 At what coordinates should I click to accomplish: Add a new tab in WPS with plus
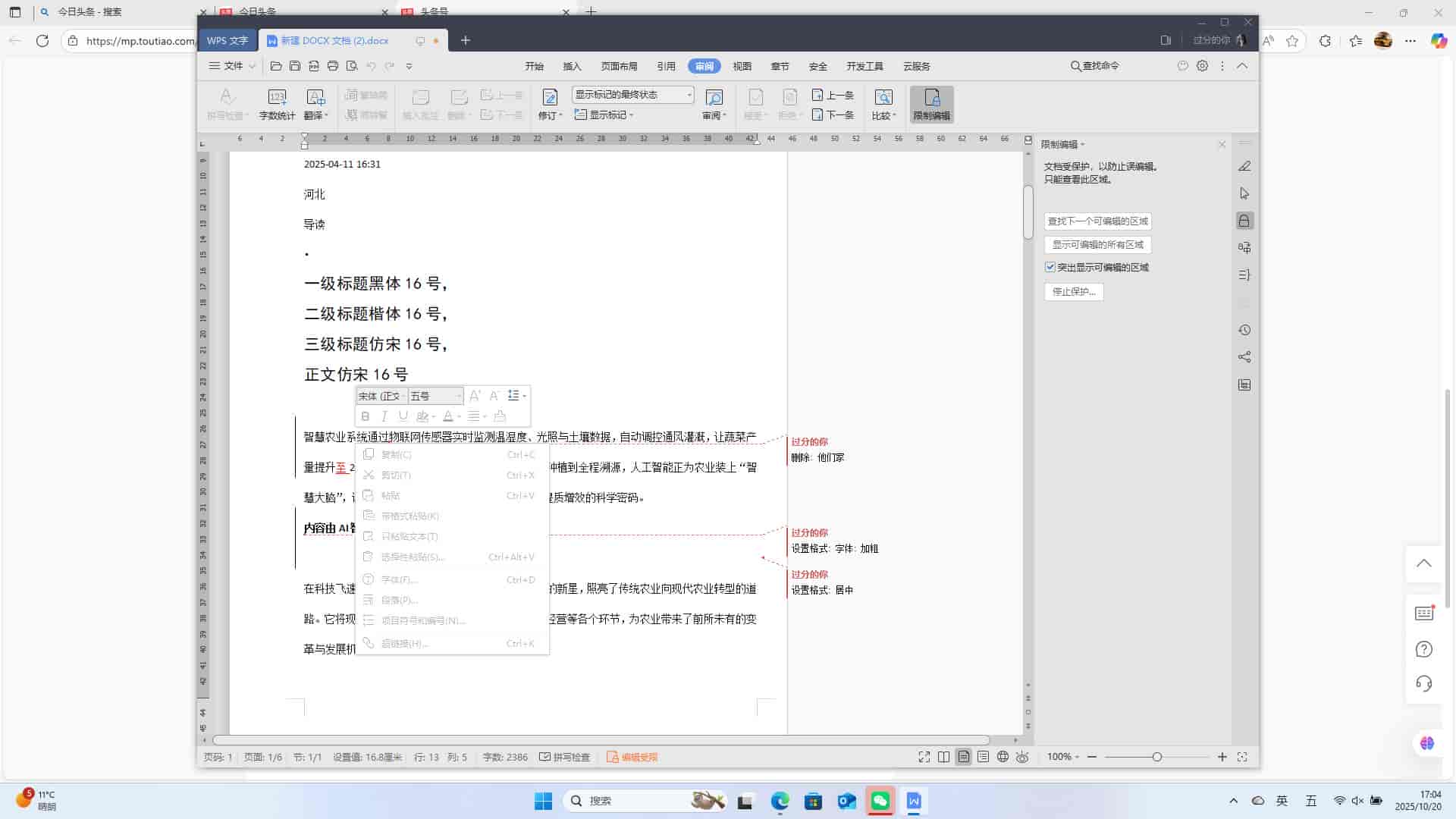[466, 40]
